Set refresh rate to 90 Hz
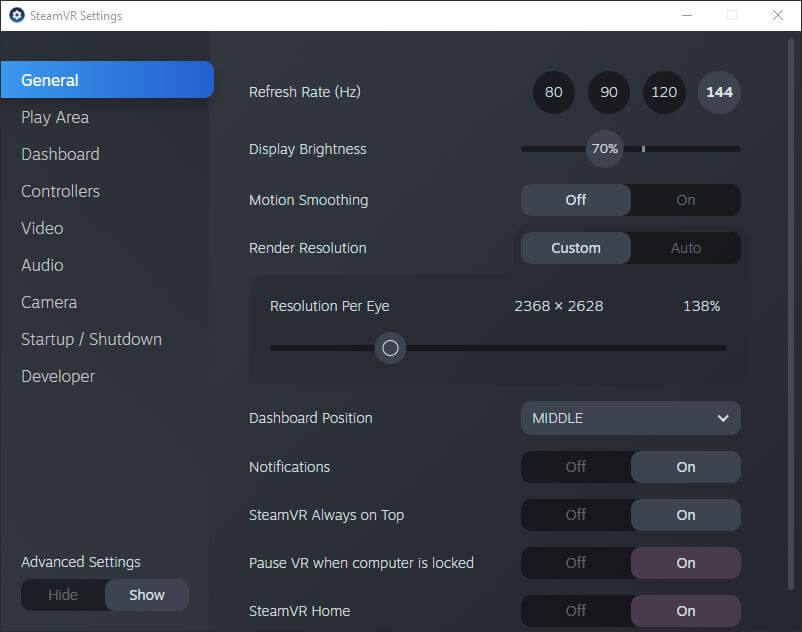This screenshot has width=802, height=632. pyautogui.click(x=609, y=92)
